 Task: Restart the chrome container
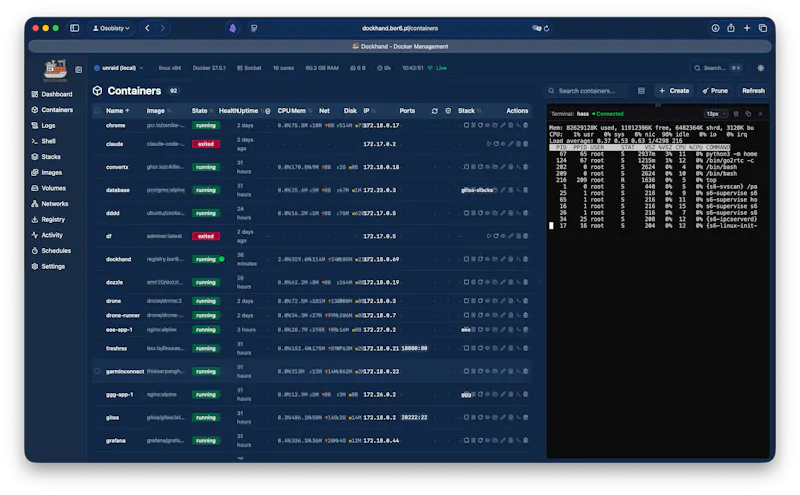480,125
